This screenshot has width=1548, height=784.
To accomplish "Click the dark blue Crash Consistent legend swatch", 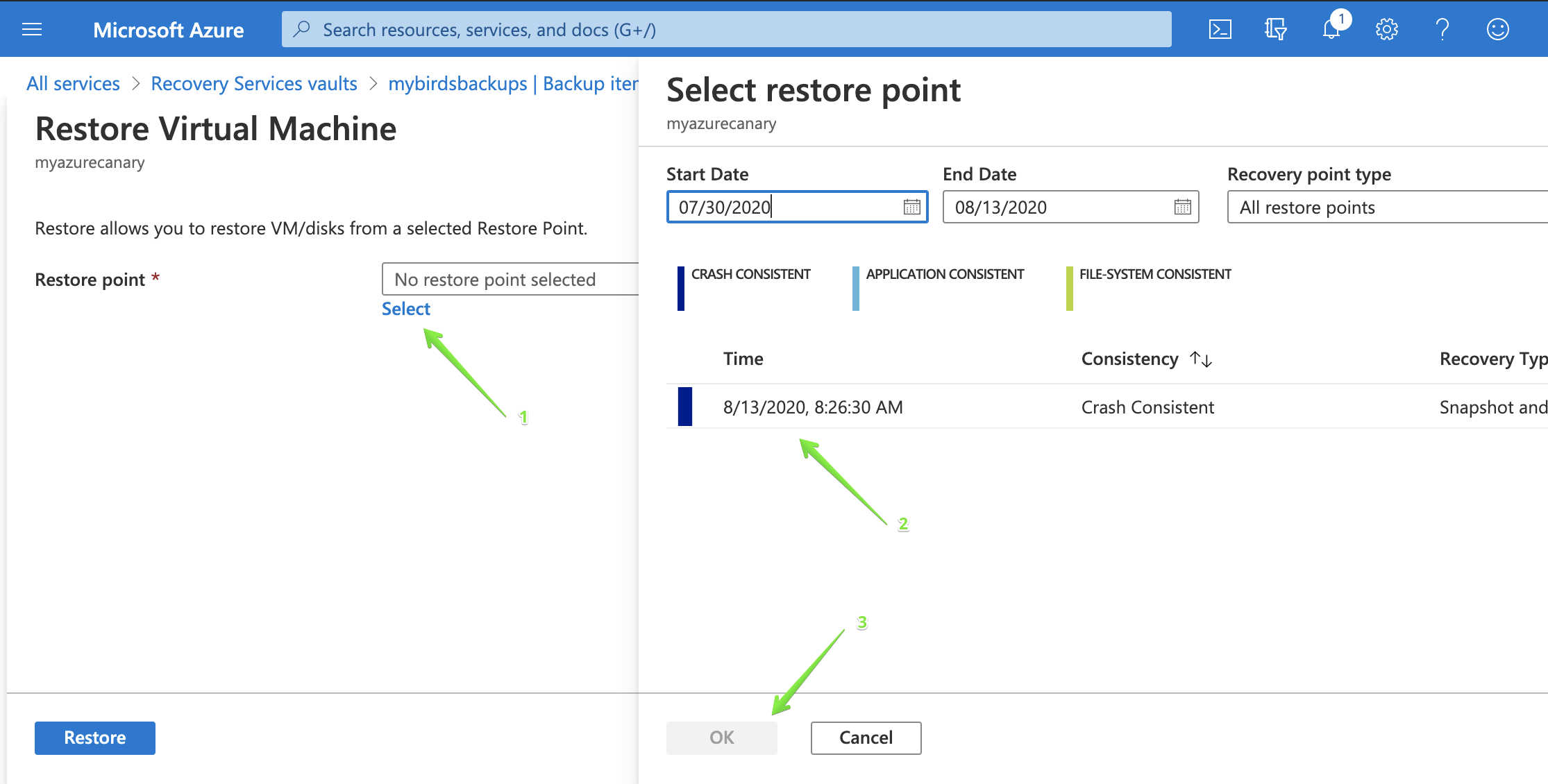I will pyautogui.click(x=681, y=289).
